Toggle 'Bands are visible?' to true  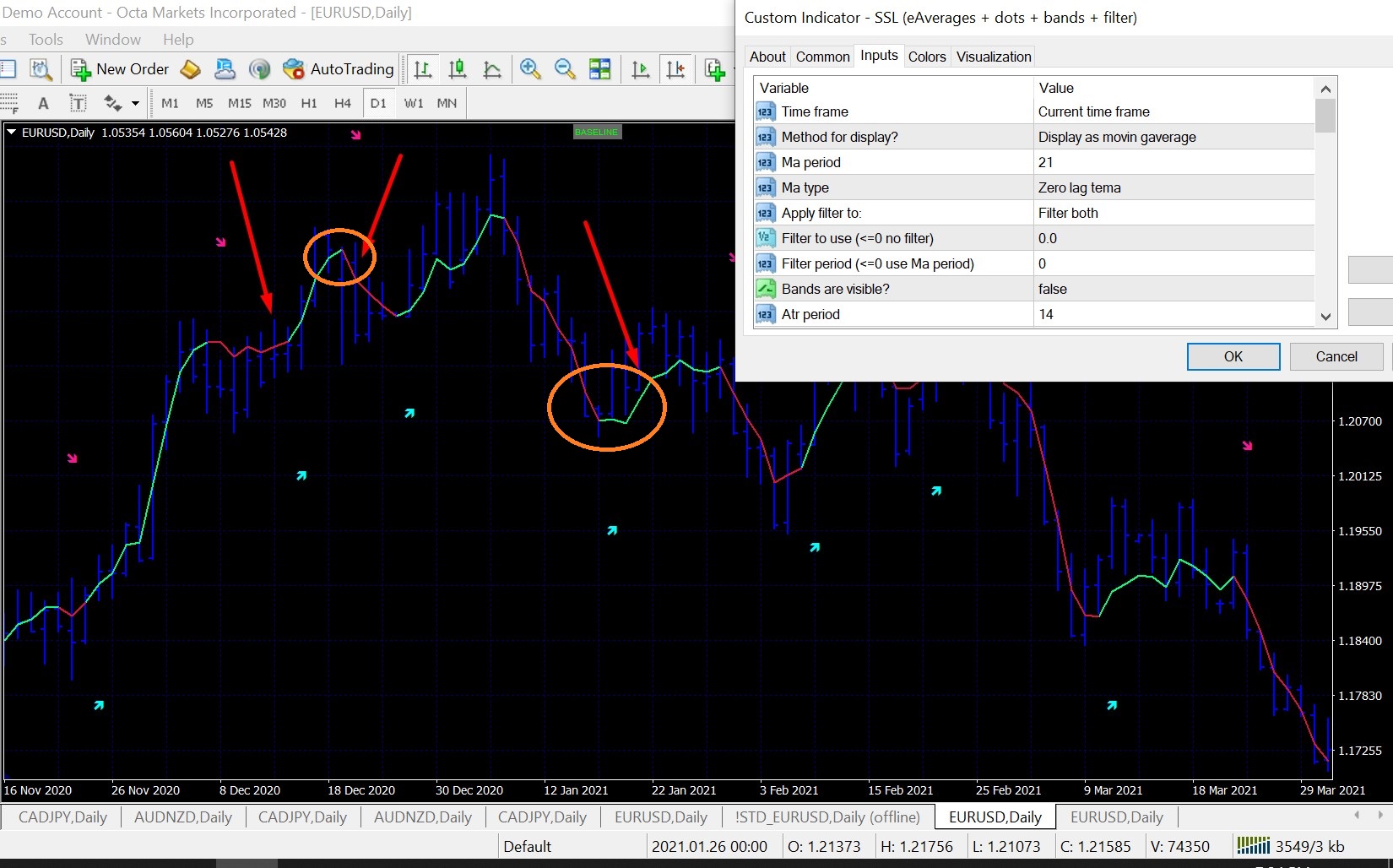click(1173, 289)
